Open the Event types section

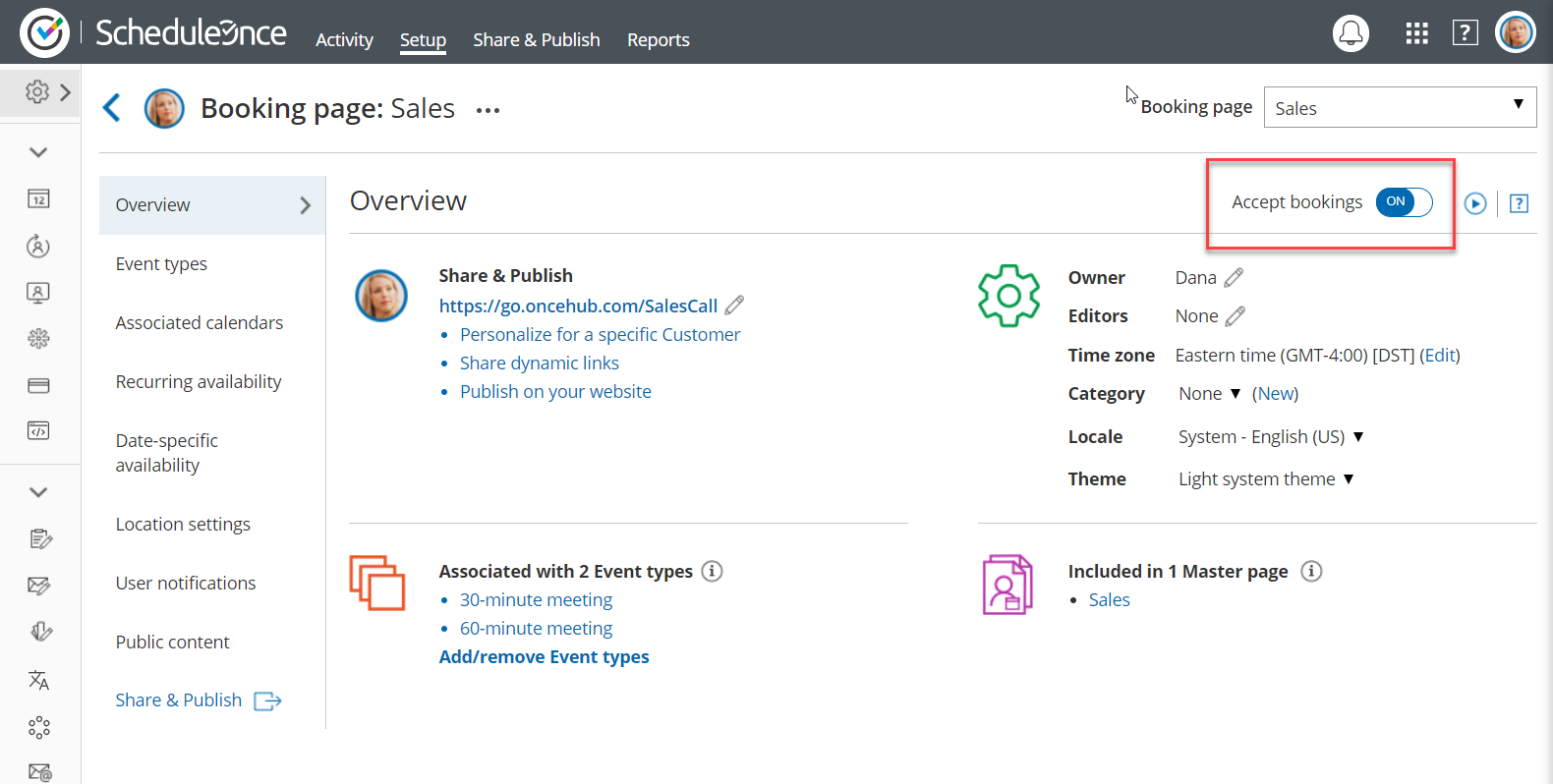coord(161,263)
